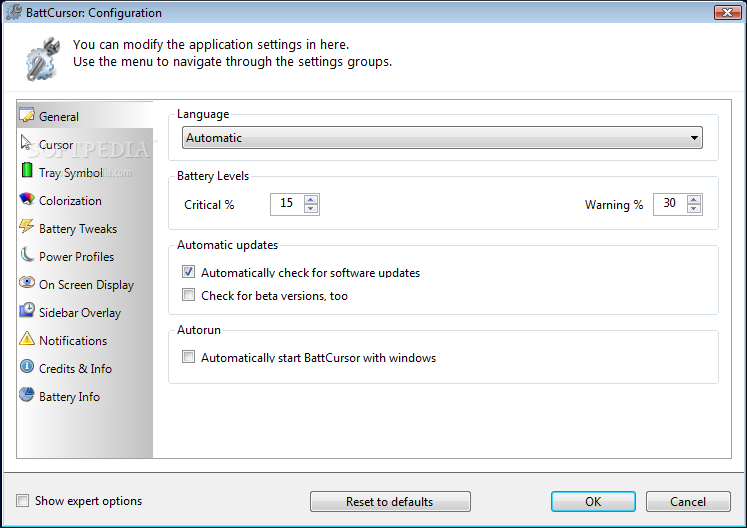
Task: Click the Cancel button
Action: 688,501
